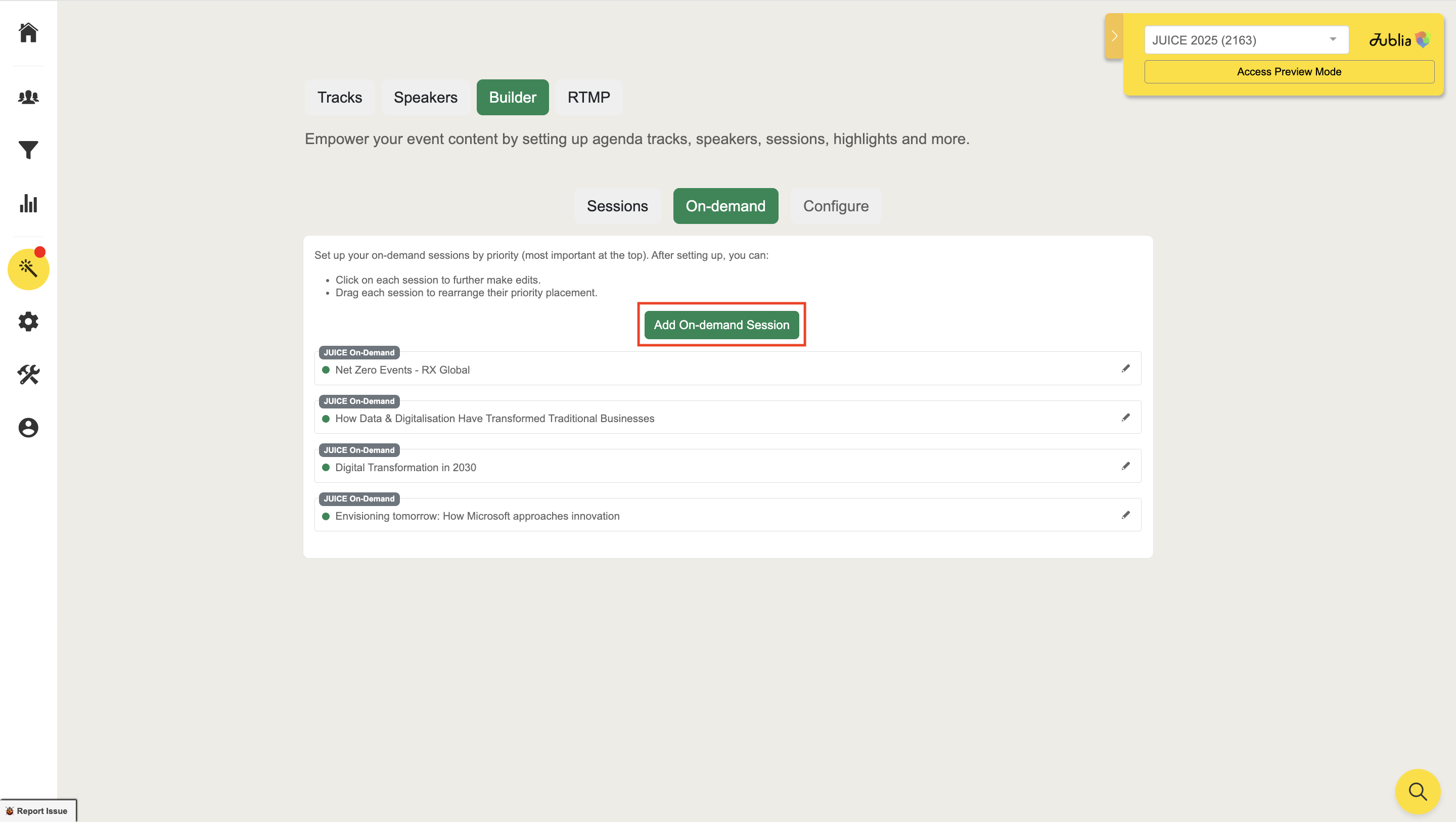The height and width of the screenshot is (822, 1456).
Task: Collapse the yellow panel chevron arrow
Action: click(x=1114, y=36)
